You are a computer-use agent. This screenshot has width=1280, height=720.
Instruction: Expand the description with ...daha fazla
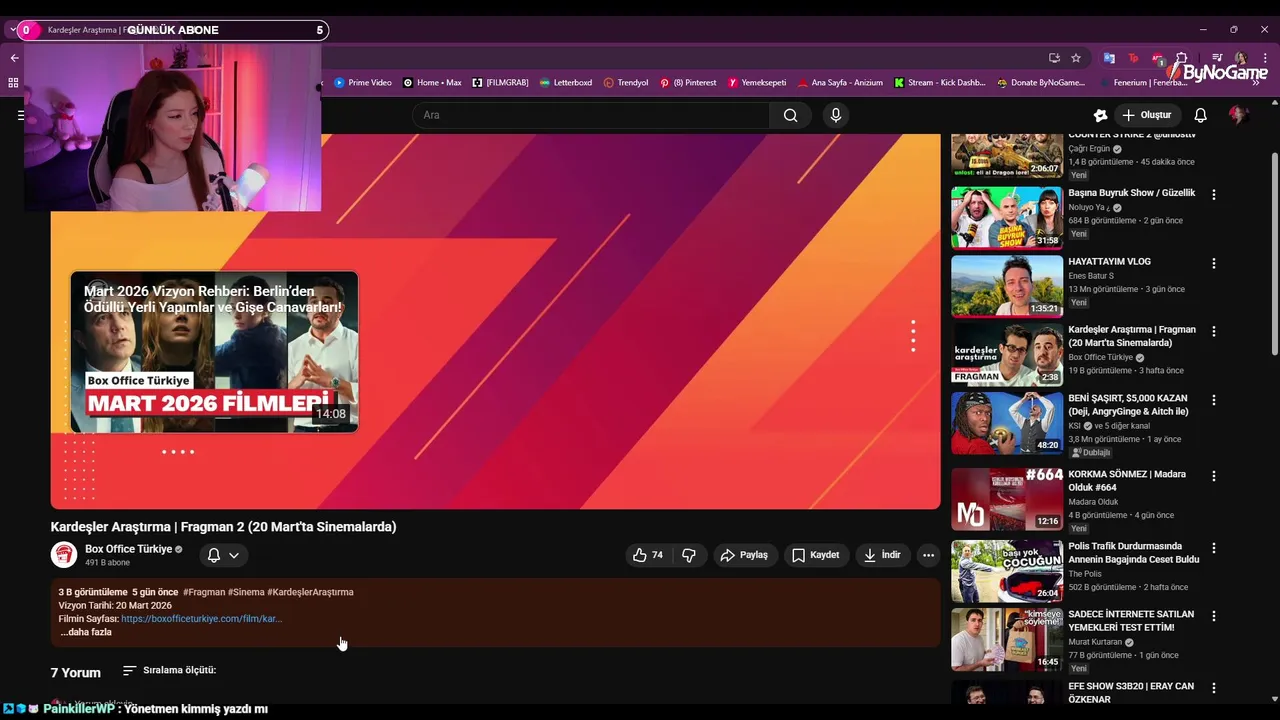pyautogui.click(x=86, y=632)
